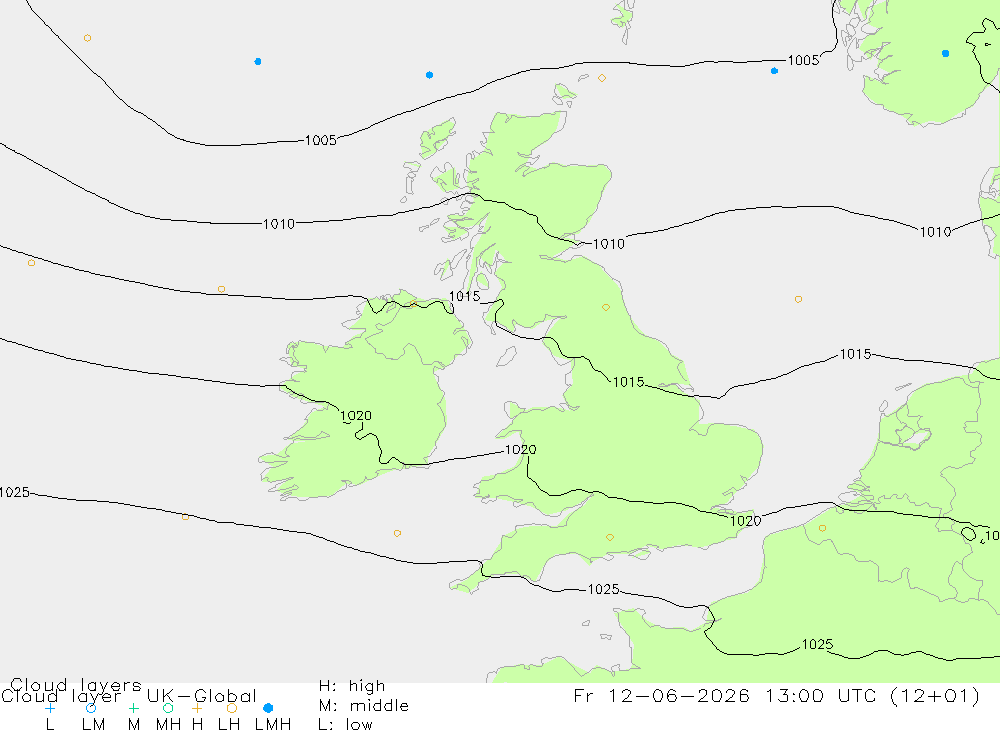Image resolution: width=1000 pixels, height=733 pixels.
Task: Select the orange LH marker over southern England
Action: click(x=610, y=537)
